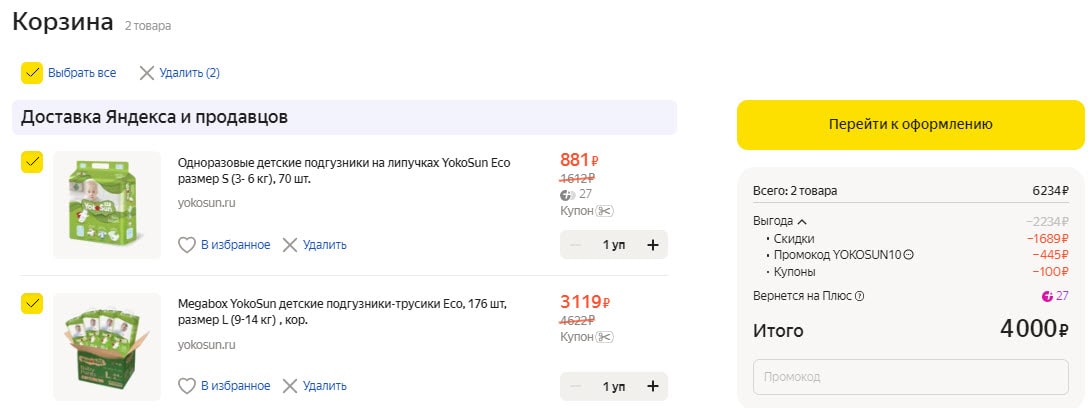Image resolution: width=1090 pixels, height=408 pixels.
Task: Open 'Вернется на Плюс' info hint
Action: tap(860, 296)
